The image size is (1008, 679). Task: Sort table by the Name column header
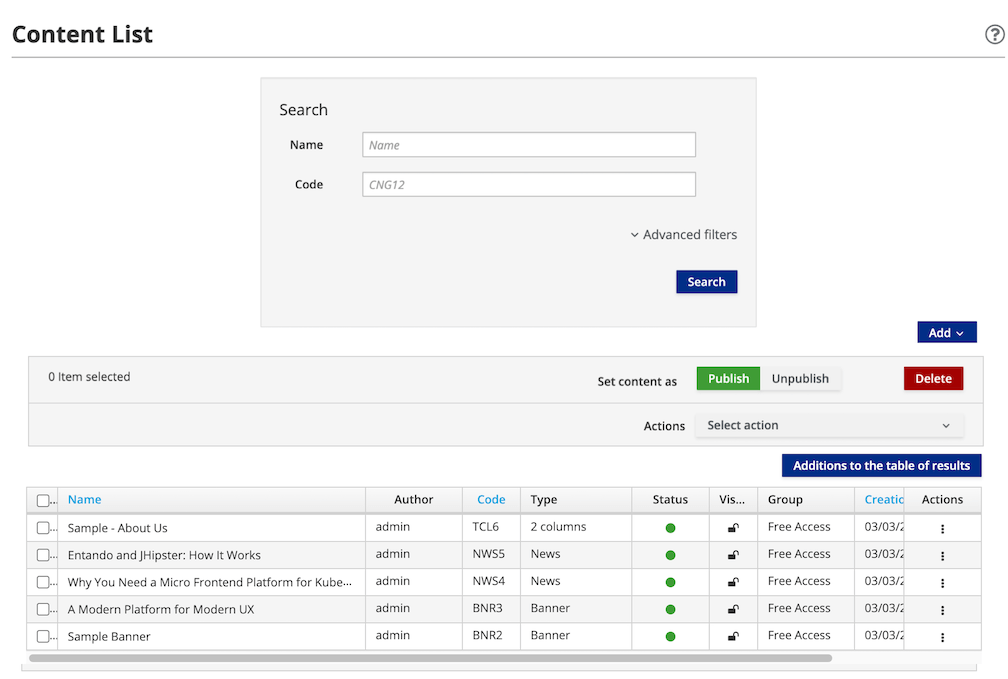pyautogui.click(x=85, y=500)
